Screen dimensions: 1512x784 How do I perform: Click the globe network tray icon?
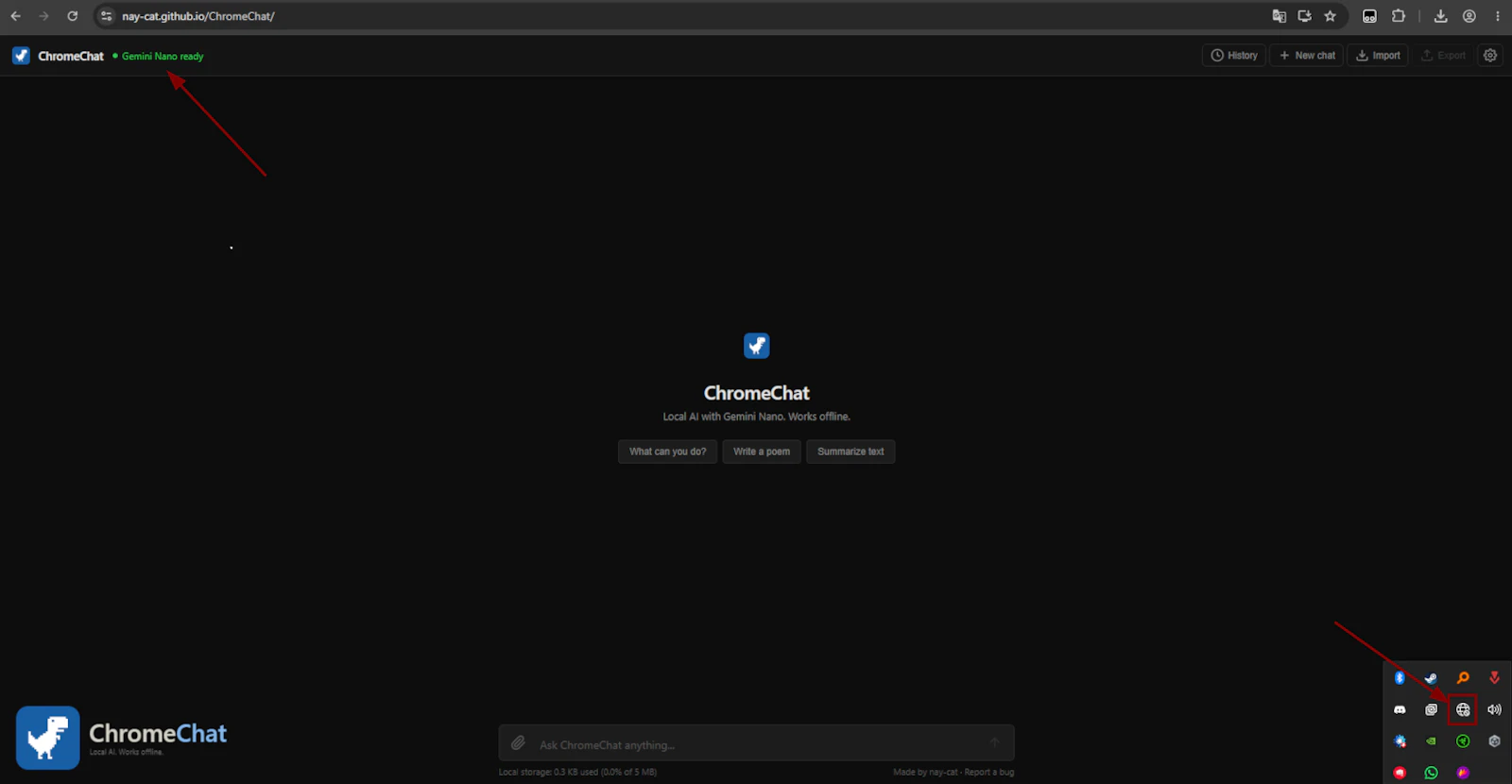coord(1463,709)
